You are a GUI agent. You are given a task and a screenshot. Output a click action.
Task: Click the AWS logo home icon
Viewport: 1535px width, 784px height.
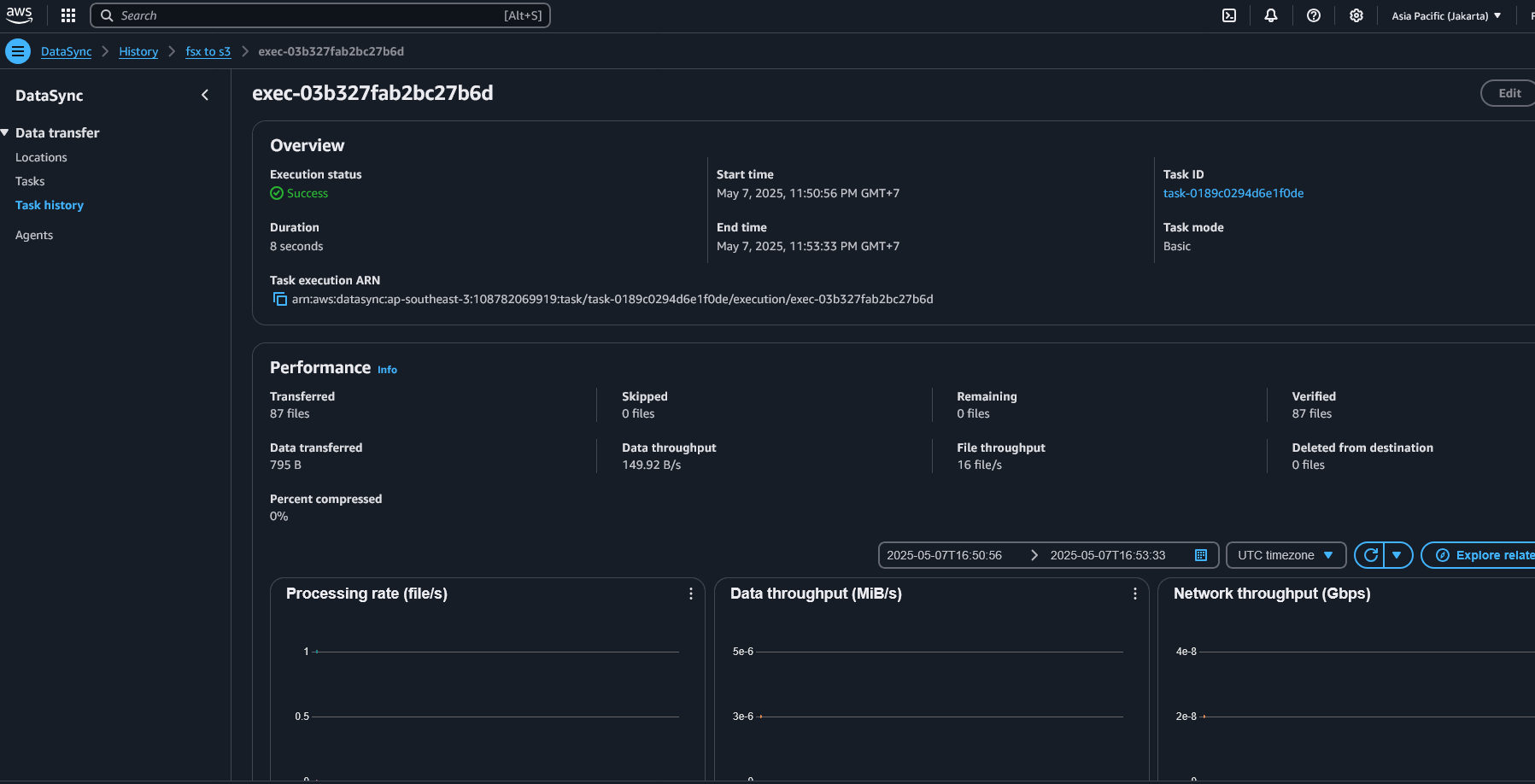[19, 15]
